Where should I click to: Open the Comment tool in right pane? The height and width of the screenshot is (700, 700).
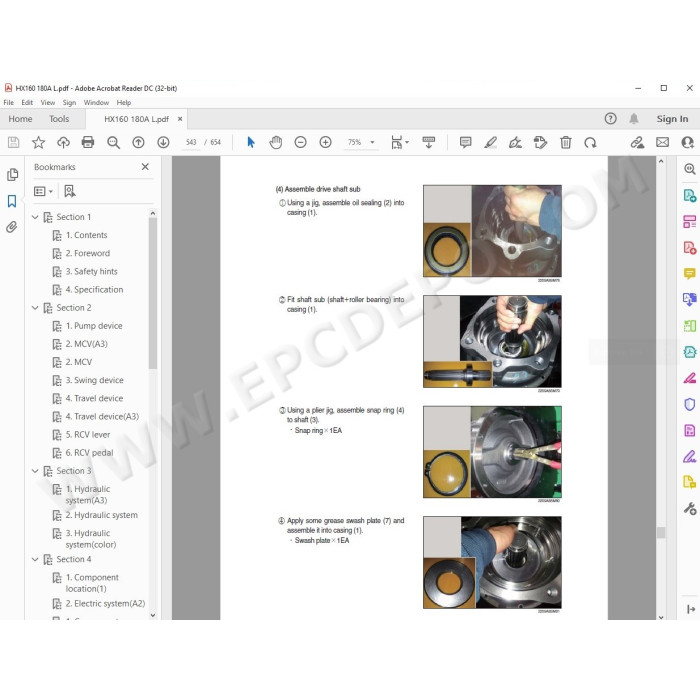[690, 273]
